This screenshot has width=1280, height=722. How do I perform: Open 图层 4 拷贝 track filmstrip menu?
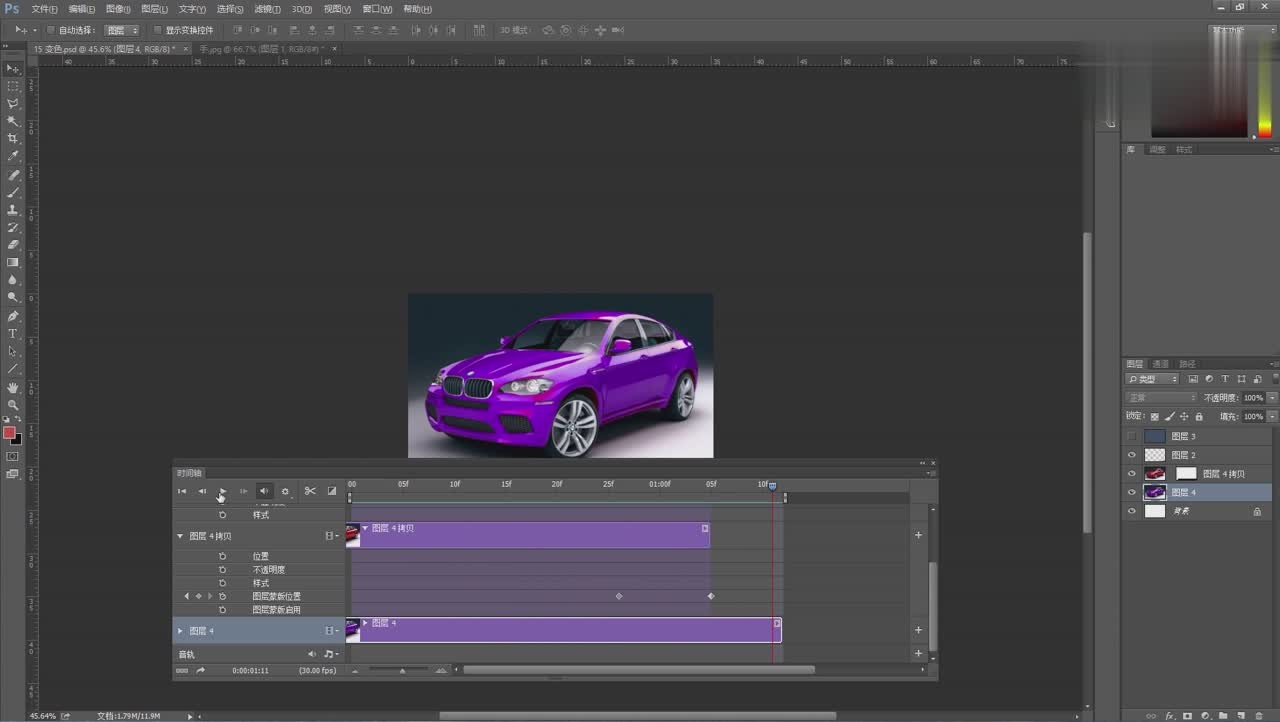click(x=331, y=536)
